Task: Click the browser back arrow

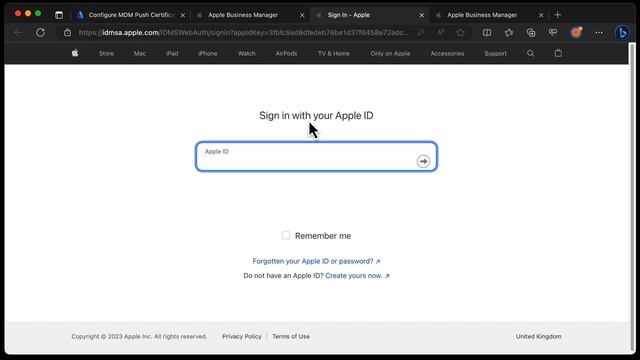Action: click(18, 33)
